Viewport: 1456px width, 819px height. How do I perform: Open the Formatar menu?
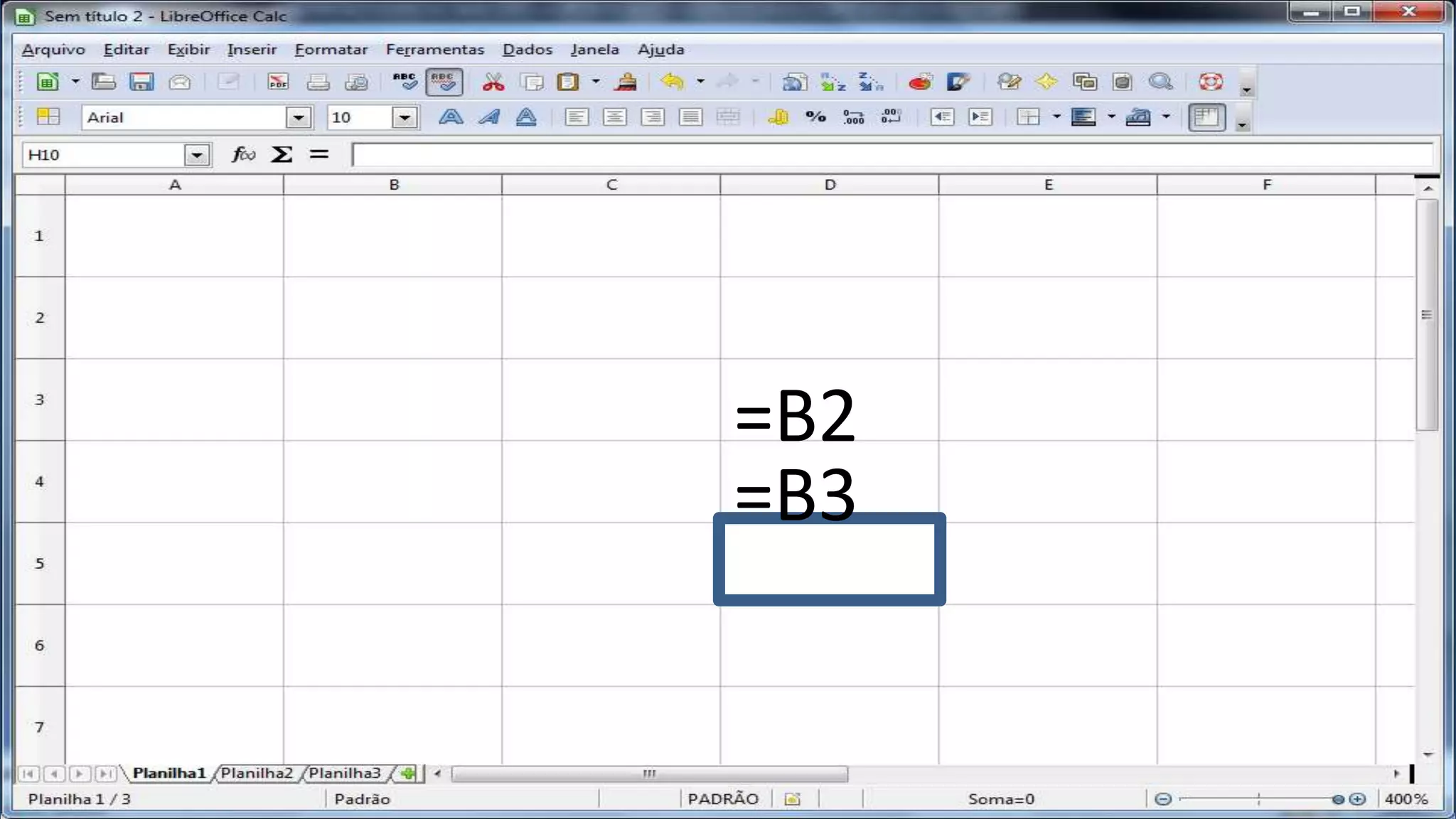(x=331, y=50)
